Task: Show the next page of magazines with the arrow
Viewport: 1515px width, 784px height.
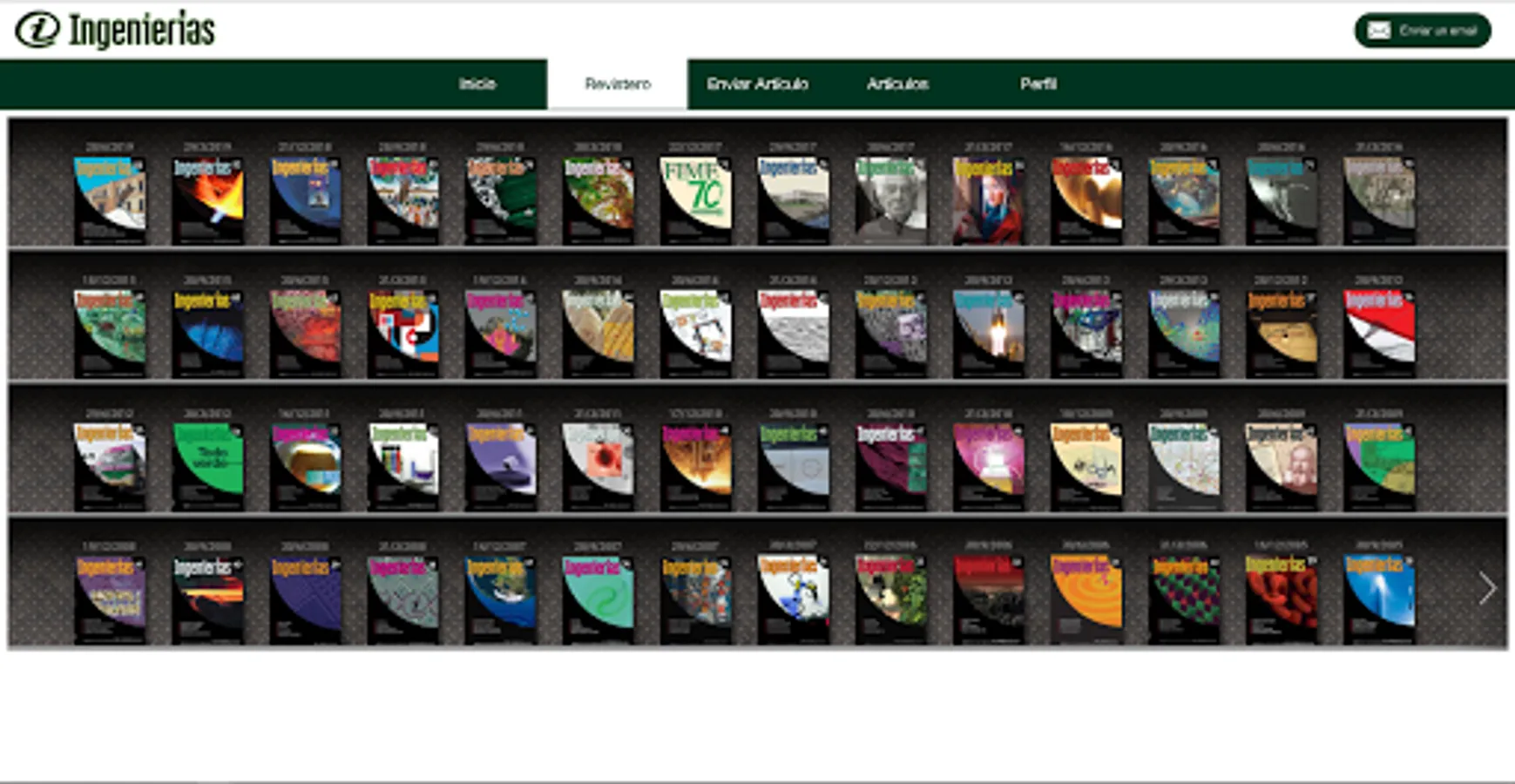Action: [1486, 589]
